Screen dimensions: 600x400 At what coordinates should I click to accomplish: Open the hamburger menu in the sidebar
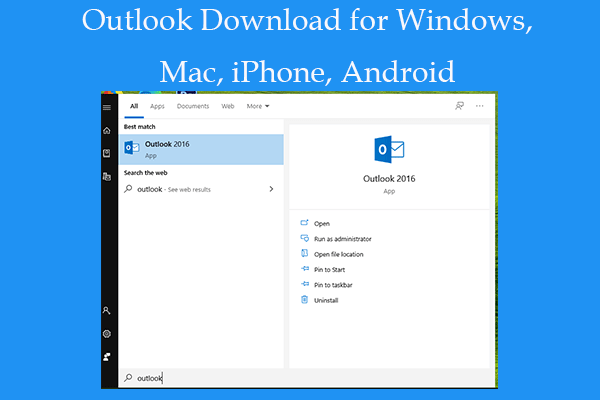pyautogui.click(x=107, y=108)
